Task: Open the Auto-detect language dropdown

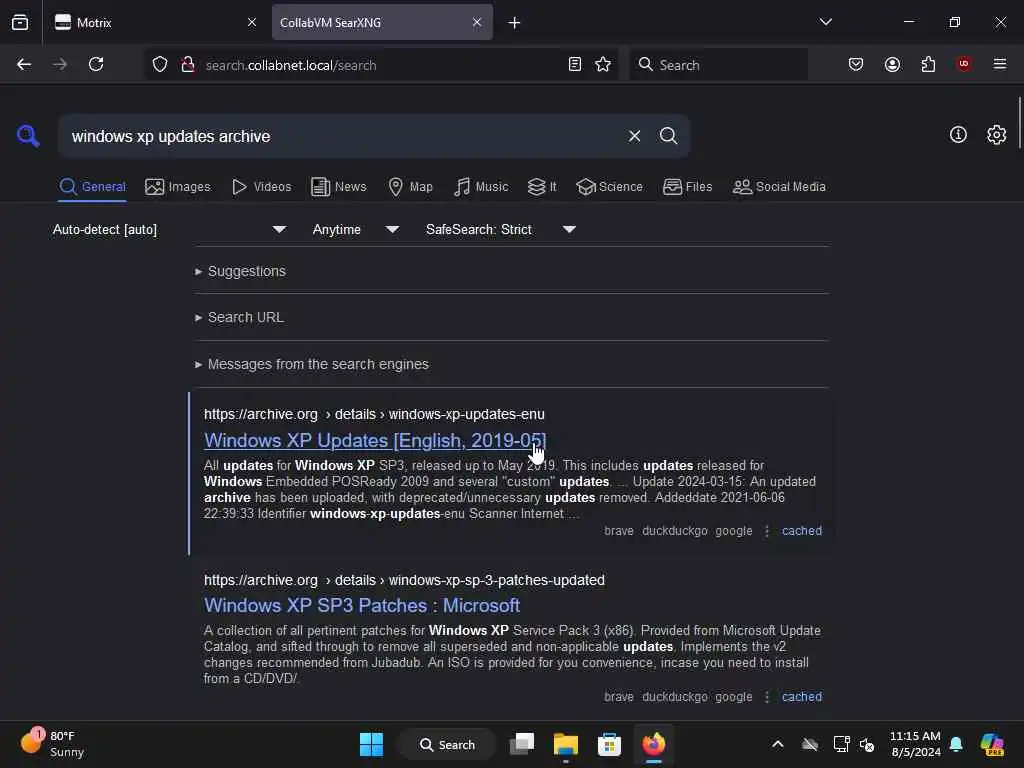Action: tap(170, 229)
